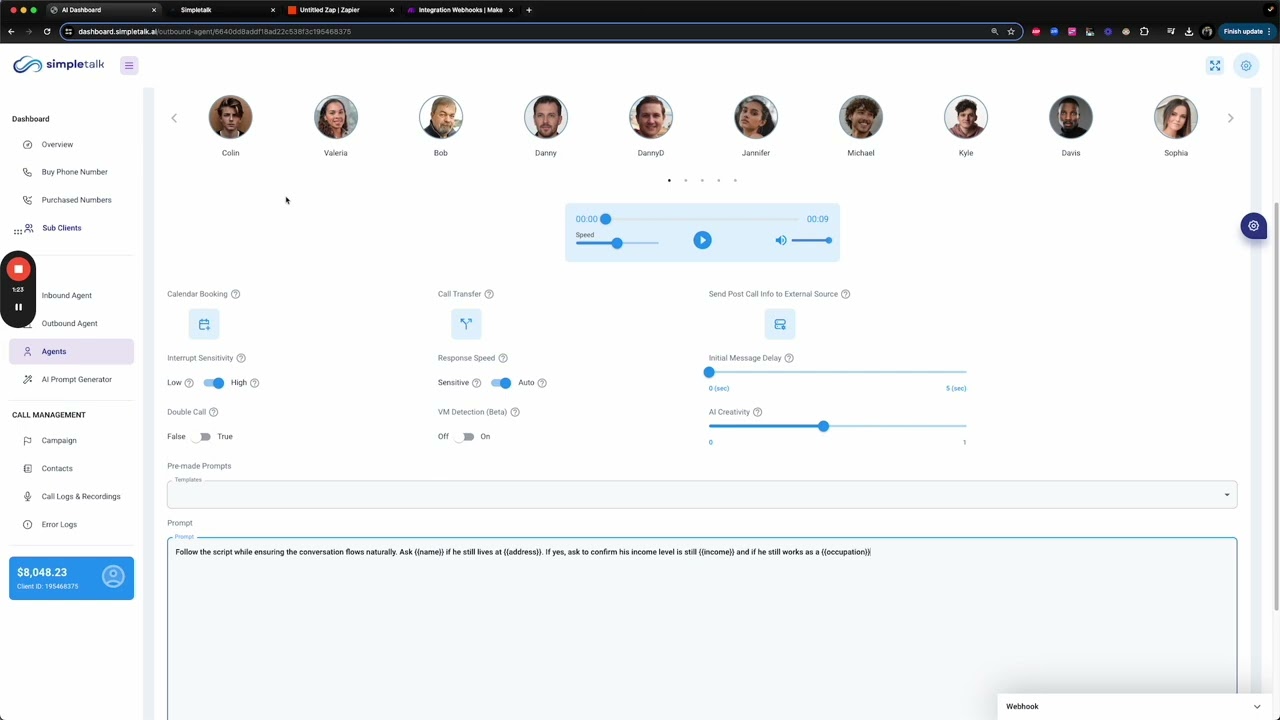Show previous voices with left carousel arrow

click(174, 118)
